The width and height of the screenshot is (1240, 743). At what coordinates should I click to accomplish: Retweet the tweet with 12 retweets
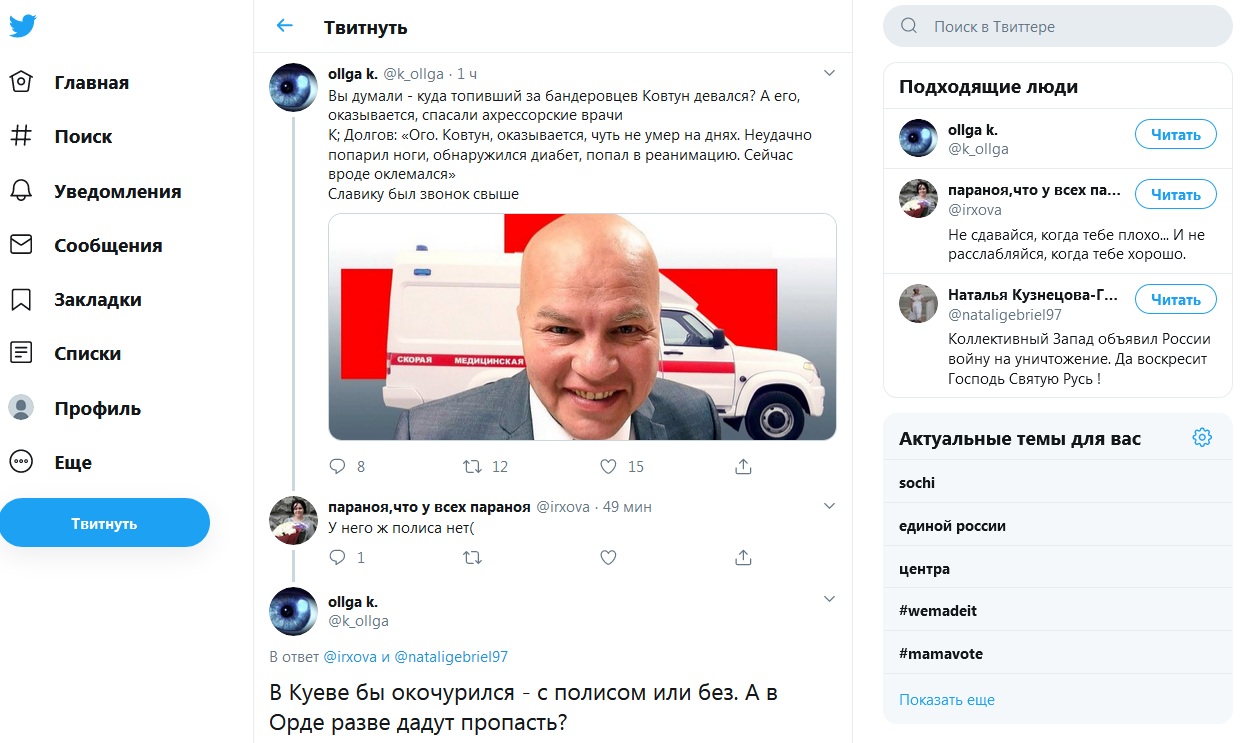pyautogui.click(x=471, y=466)
